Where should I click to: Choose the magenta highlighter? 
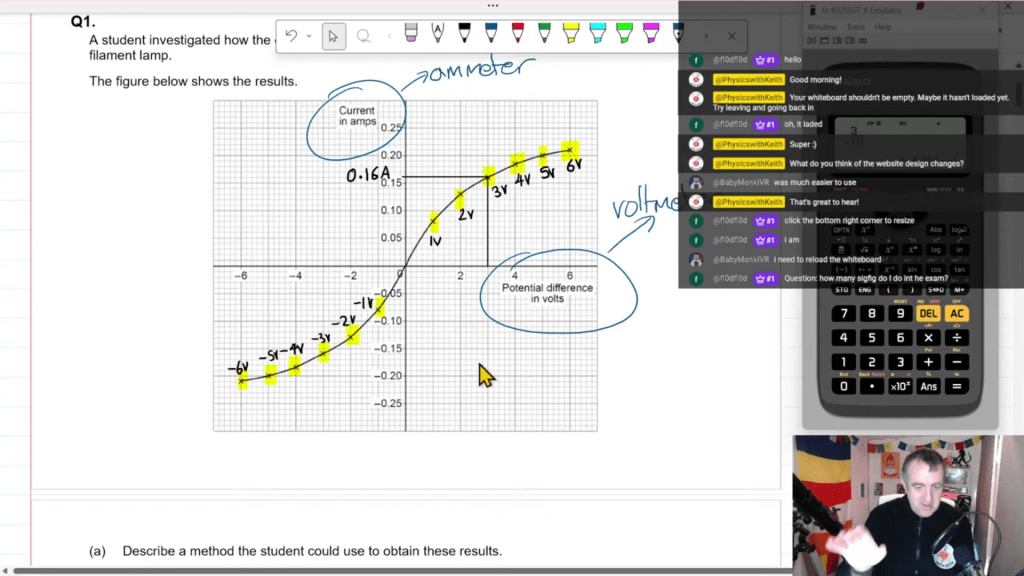[650, 33]
